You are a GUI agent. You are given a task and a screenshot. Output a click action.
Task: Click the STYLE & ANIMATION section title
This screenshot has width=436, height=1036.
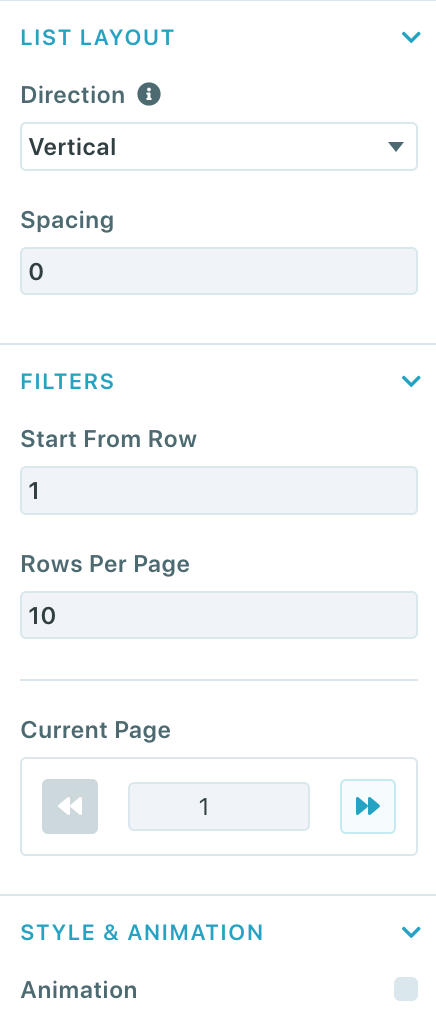click(x=142, y=933)
